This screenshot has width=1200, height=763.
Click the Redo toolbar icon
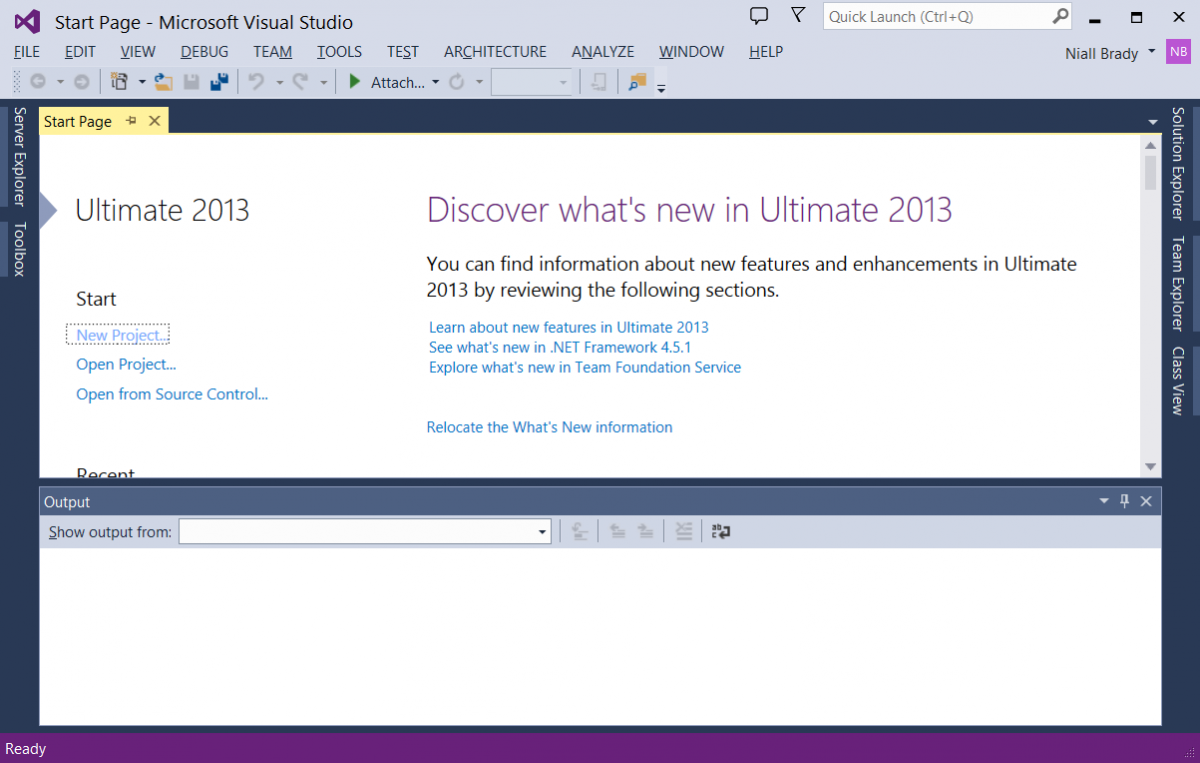299,82
